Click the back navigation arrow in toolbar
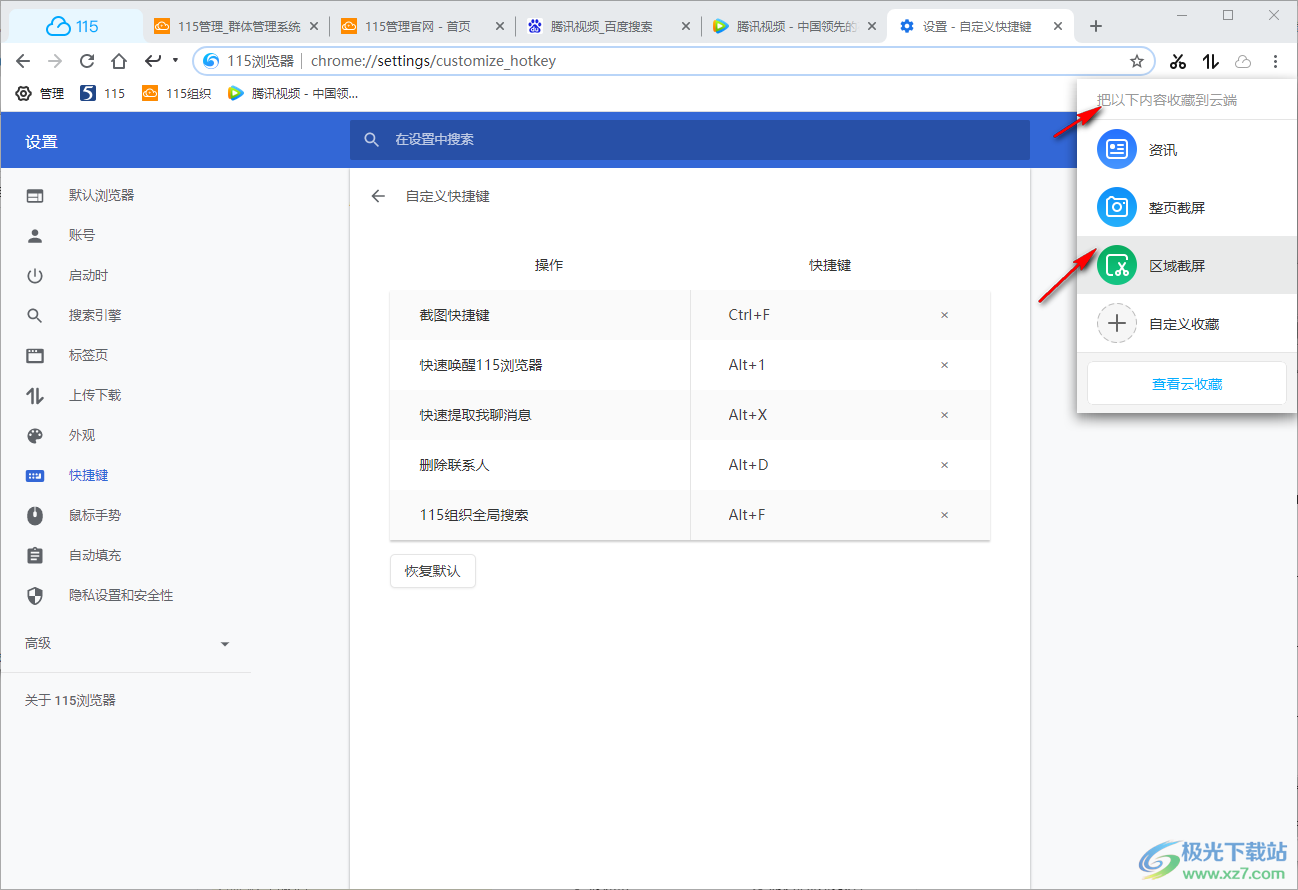 (23, 61)
